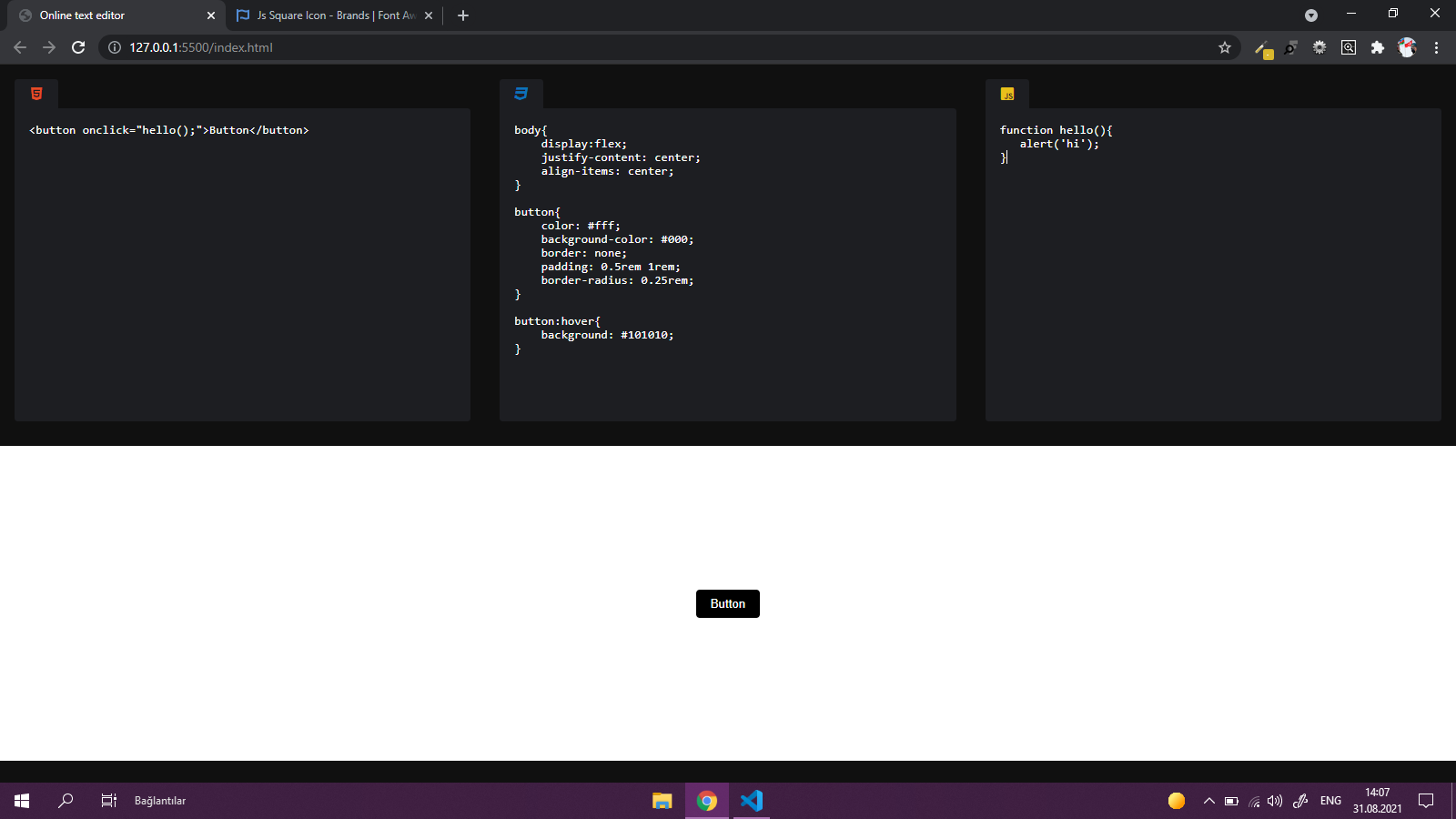Viewport: 1456px width, 819px height.
Task: Open a new browser tab
Action: coord(463,15)
